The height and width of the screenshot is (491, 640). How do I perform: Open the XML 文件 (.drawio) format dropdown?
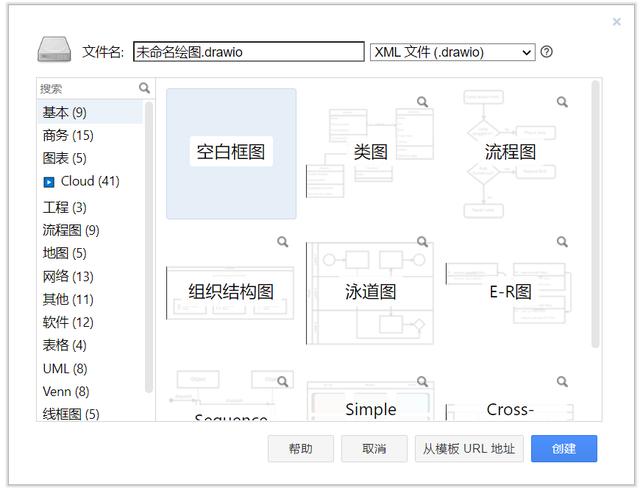tap(452, 52)
